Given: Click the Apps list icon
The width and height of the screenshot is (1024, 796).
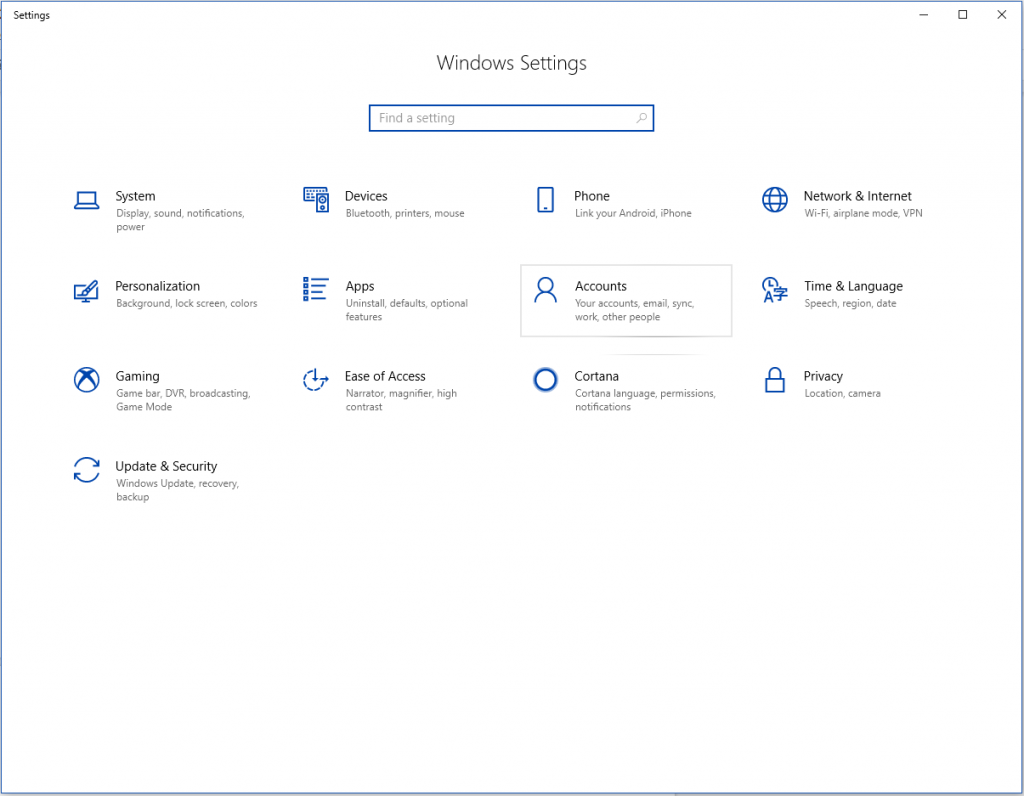Looking at the screenshot, I should tap(315, 289).
